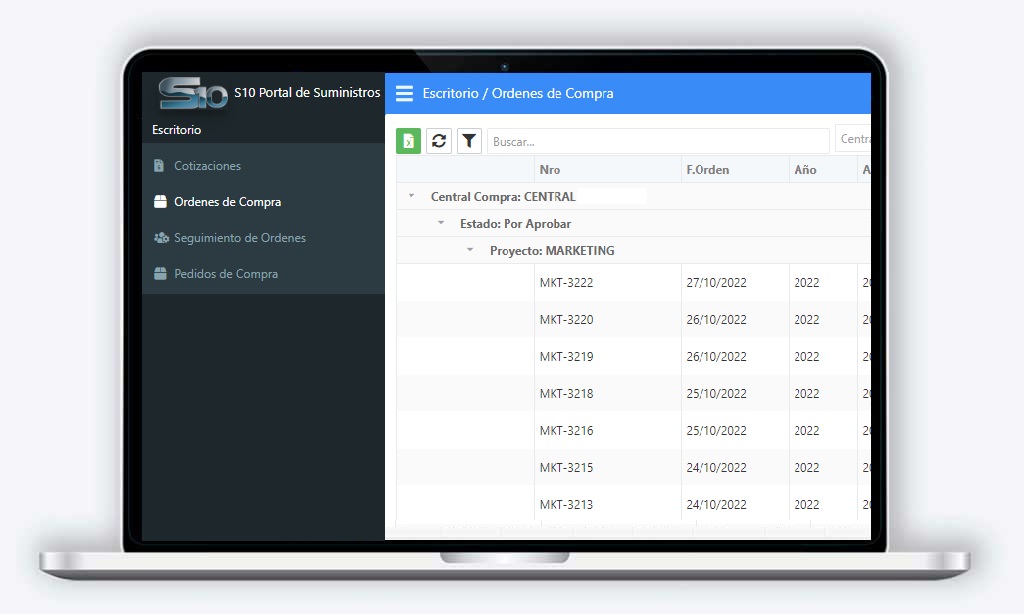Click the S10 Portal de Suministros title
Screen dimensions: 1024x614
[x=307, y=93]
